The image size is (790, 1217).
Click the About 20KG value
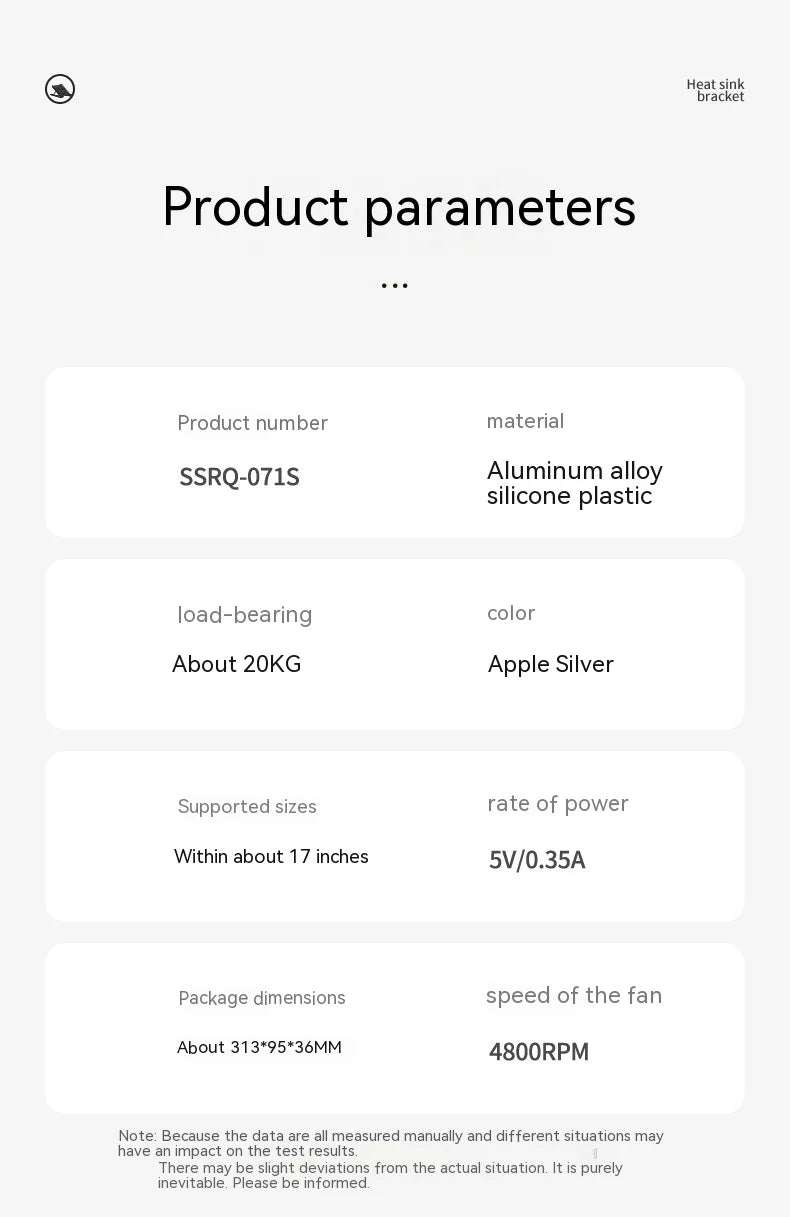tap(236, 664)
